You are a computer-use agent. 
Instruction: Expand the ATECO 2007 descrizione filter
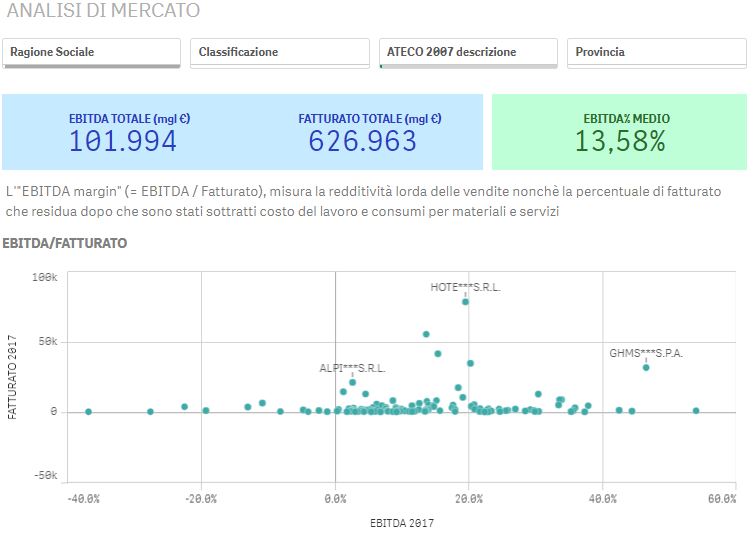pos(468,52)
